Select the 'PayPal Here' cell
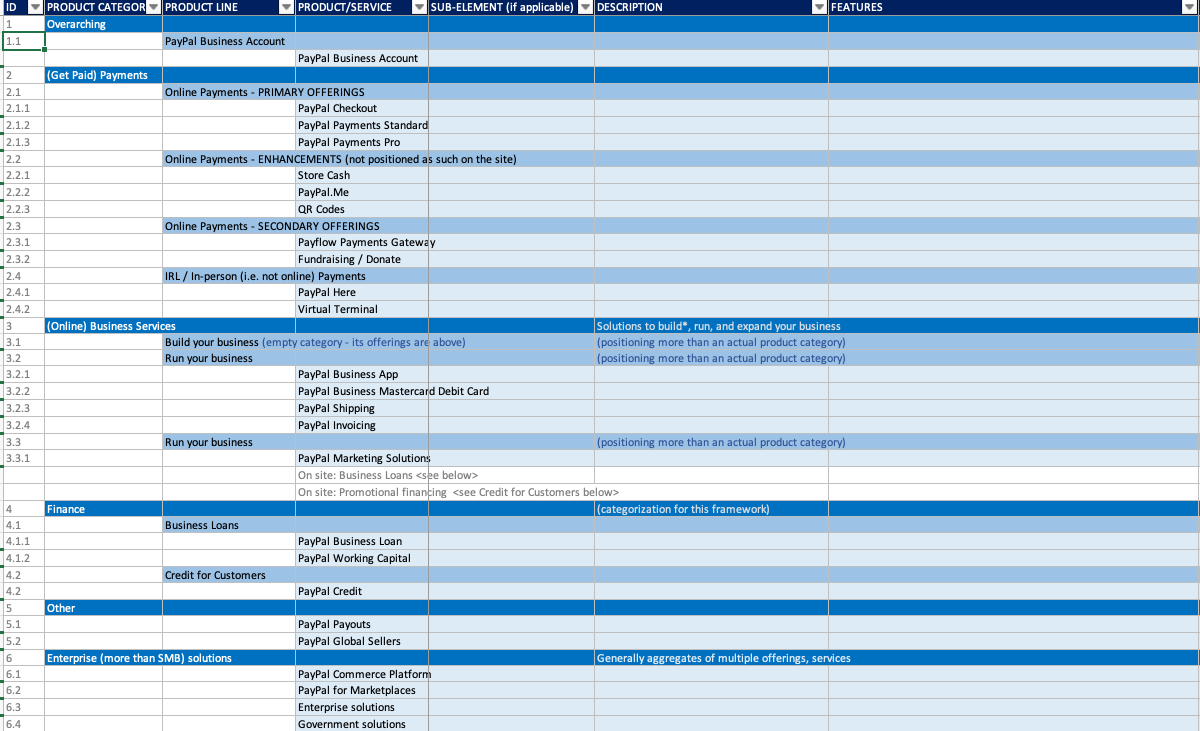 (x=362, y=292)
